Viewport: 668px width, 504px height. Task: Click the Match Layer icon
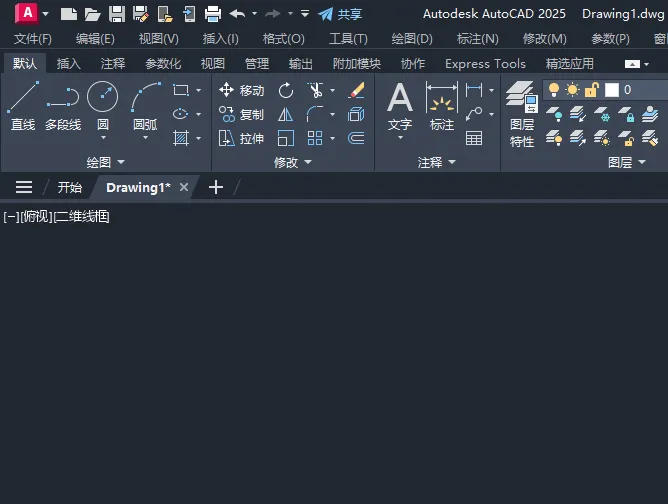650,138
